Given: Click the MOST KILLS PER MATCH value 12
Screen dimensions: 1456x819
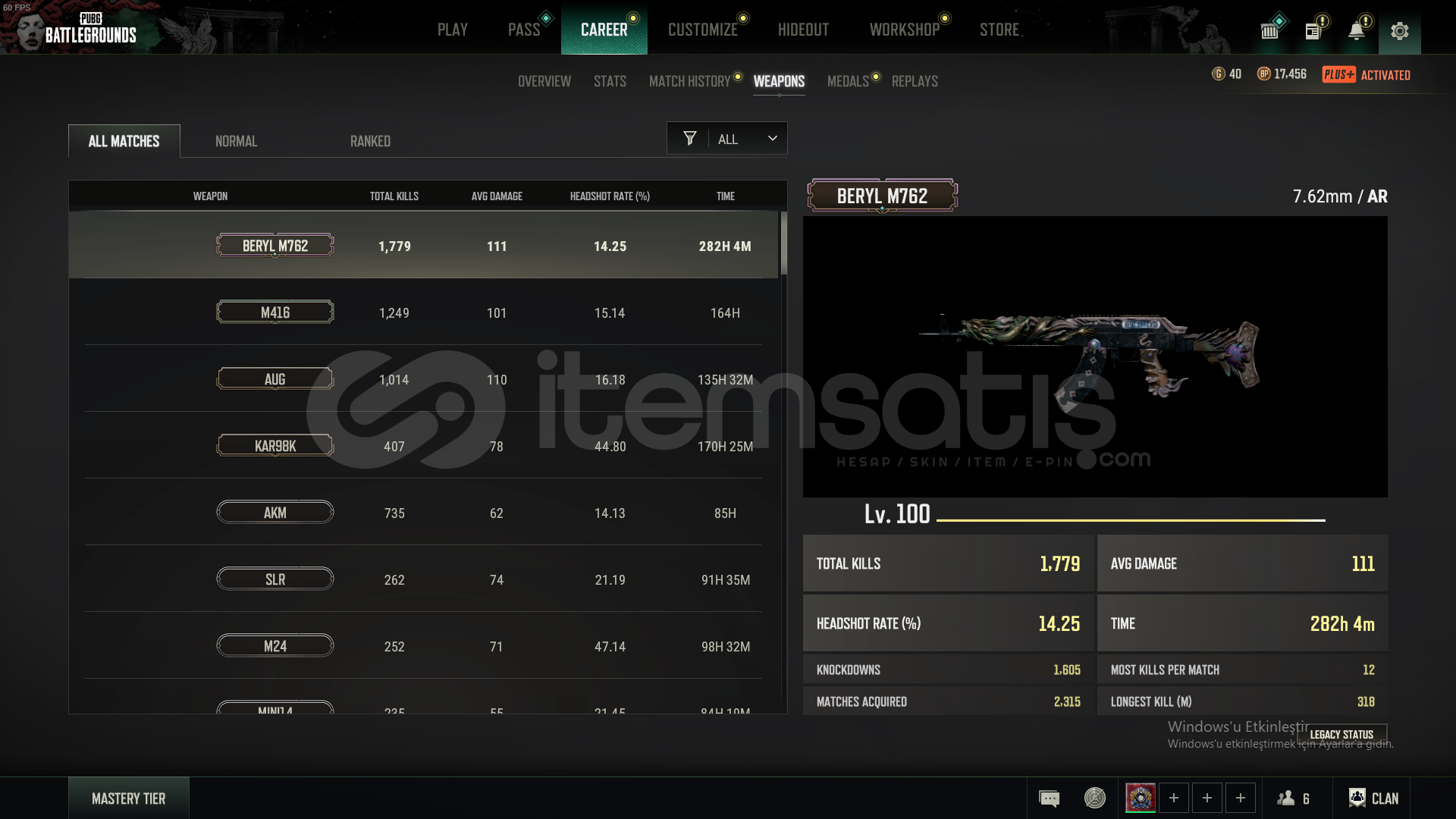Looking at the screenshot, I should (1368, 670).
